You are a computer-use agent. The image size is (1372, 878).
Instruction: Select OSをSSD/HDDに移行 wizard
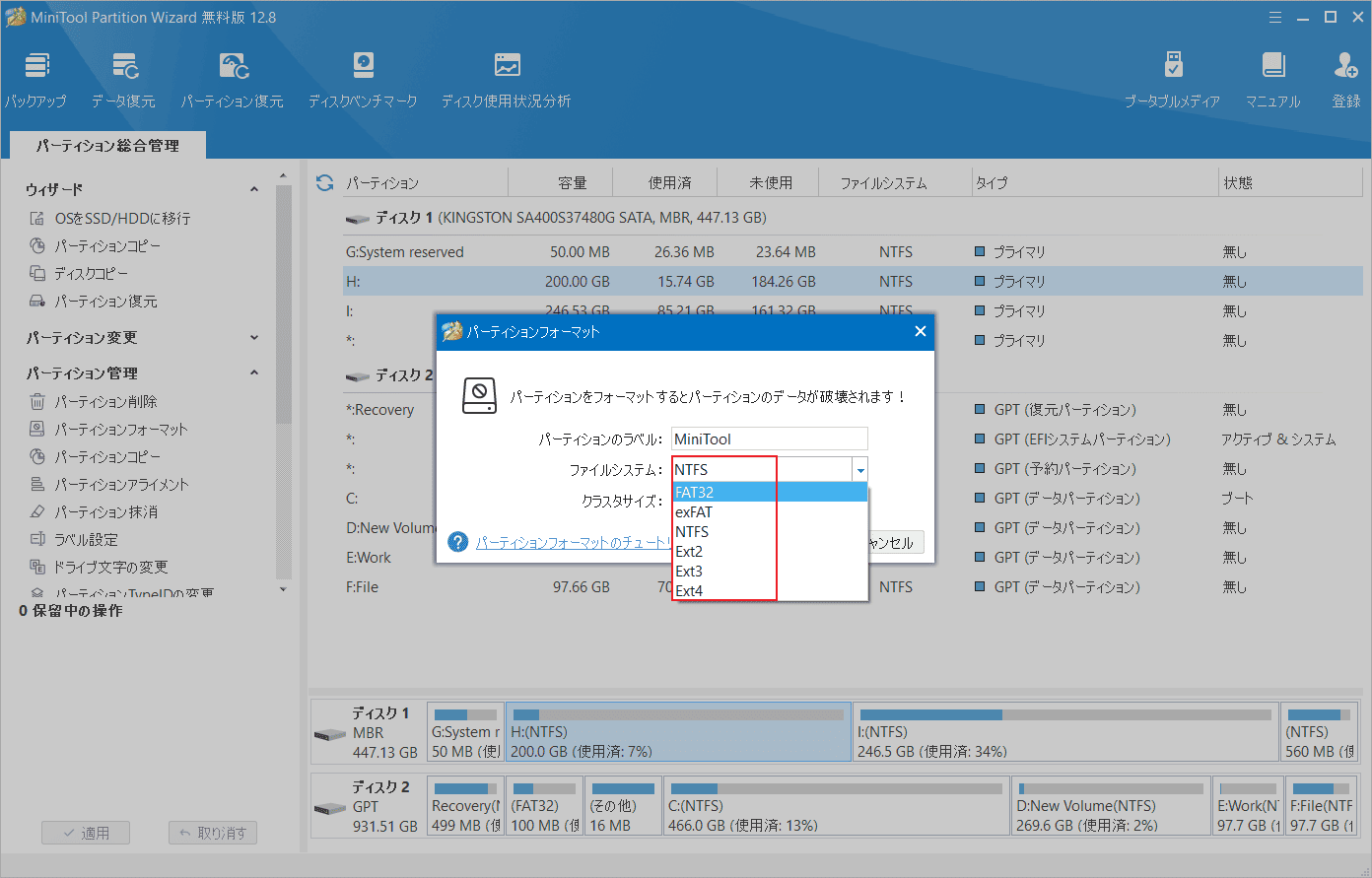(110, 218)
